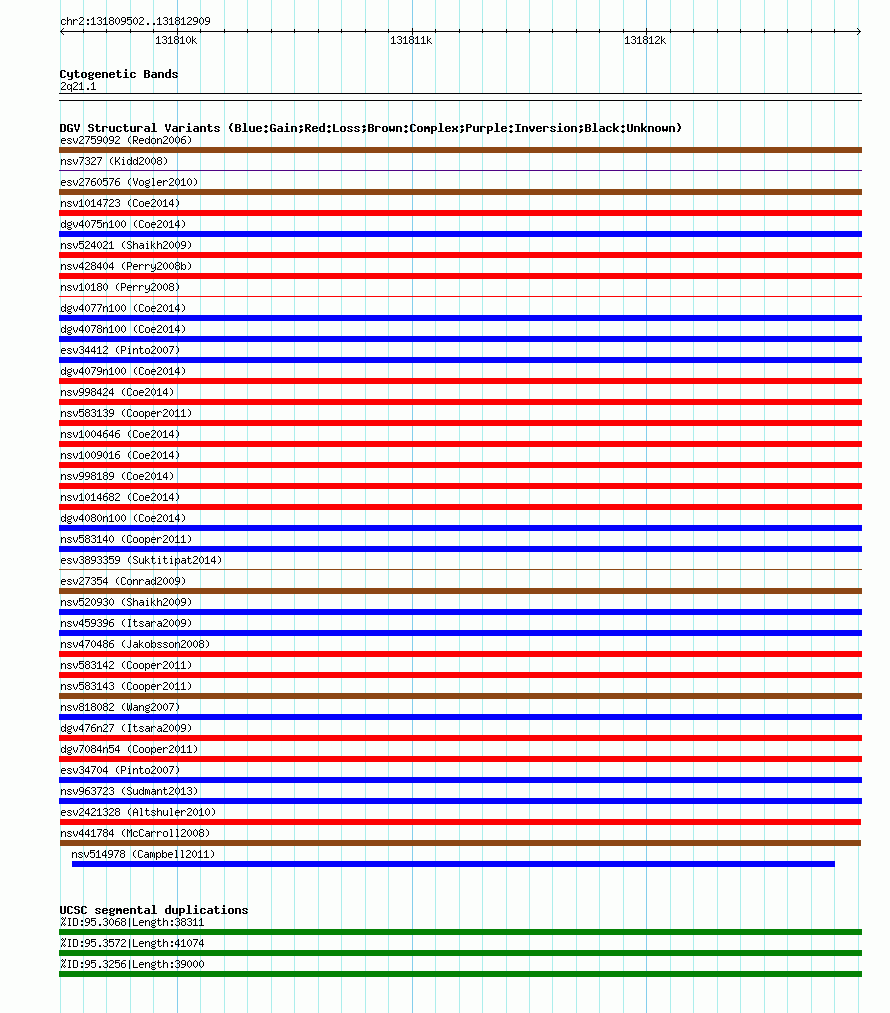Viewport: 890px width, 1013px height.
Task: Click the brown bar under esv2759092 (Redon2006)
Action: coord(461,150)
